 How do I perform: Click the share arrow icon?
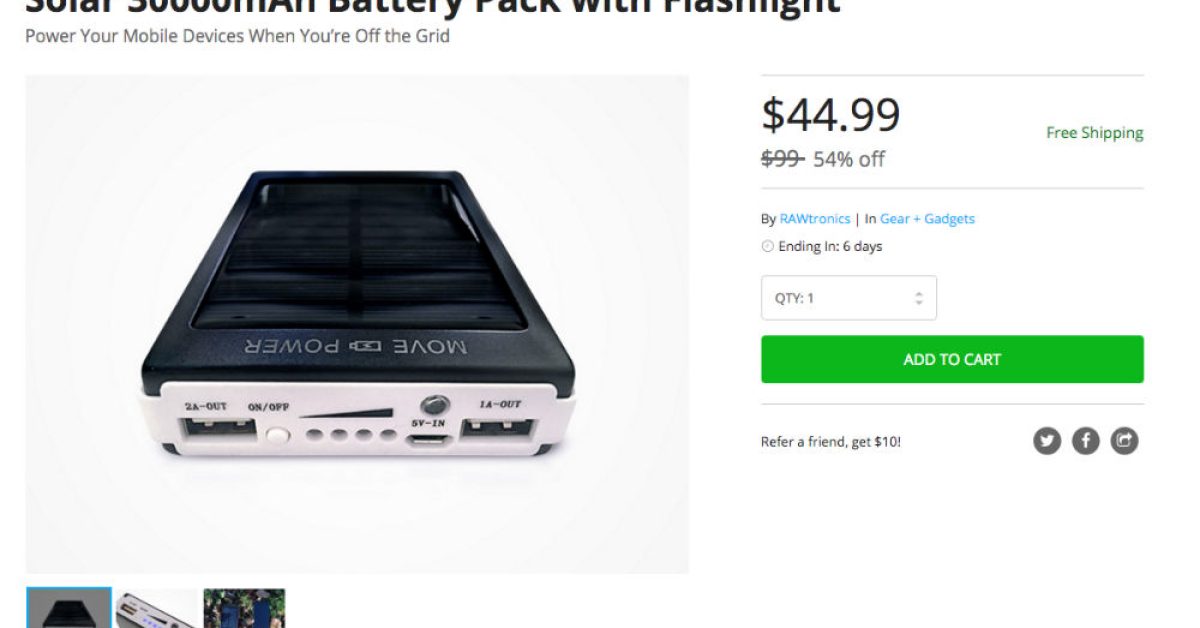pos(1125,441)
